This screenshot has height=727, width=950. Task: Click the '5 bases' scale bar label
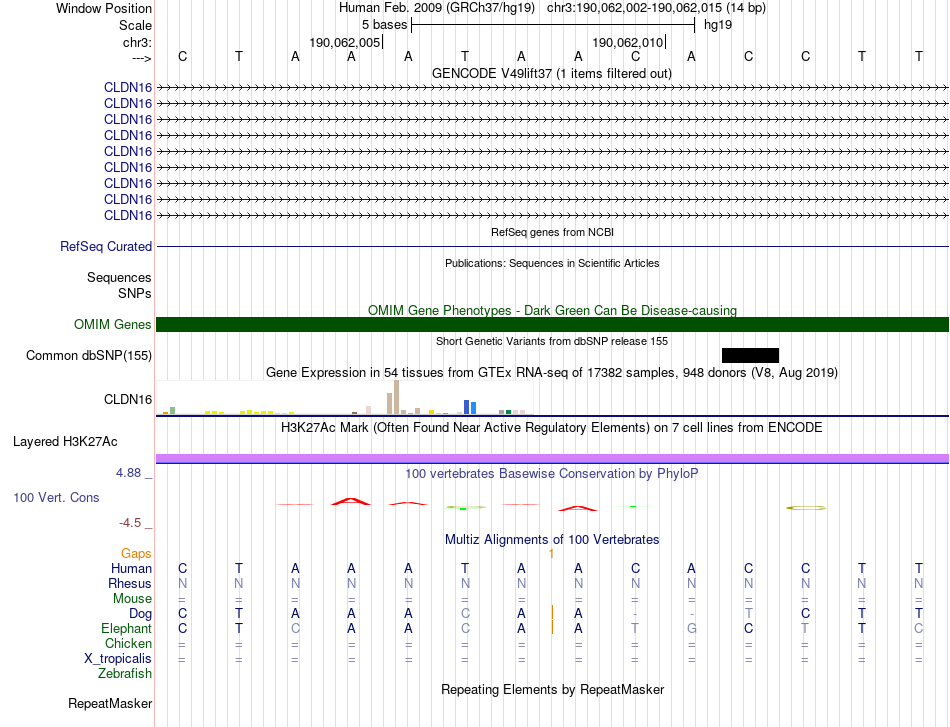pyautogui.click(x=385, y=25)
